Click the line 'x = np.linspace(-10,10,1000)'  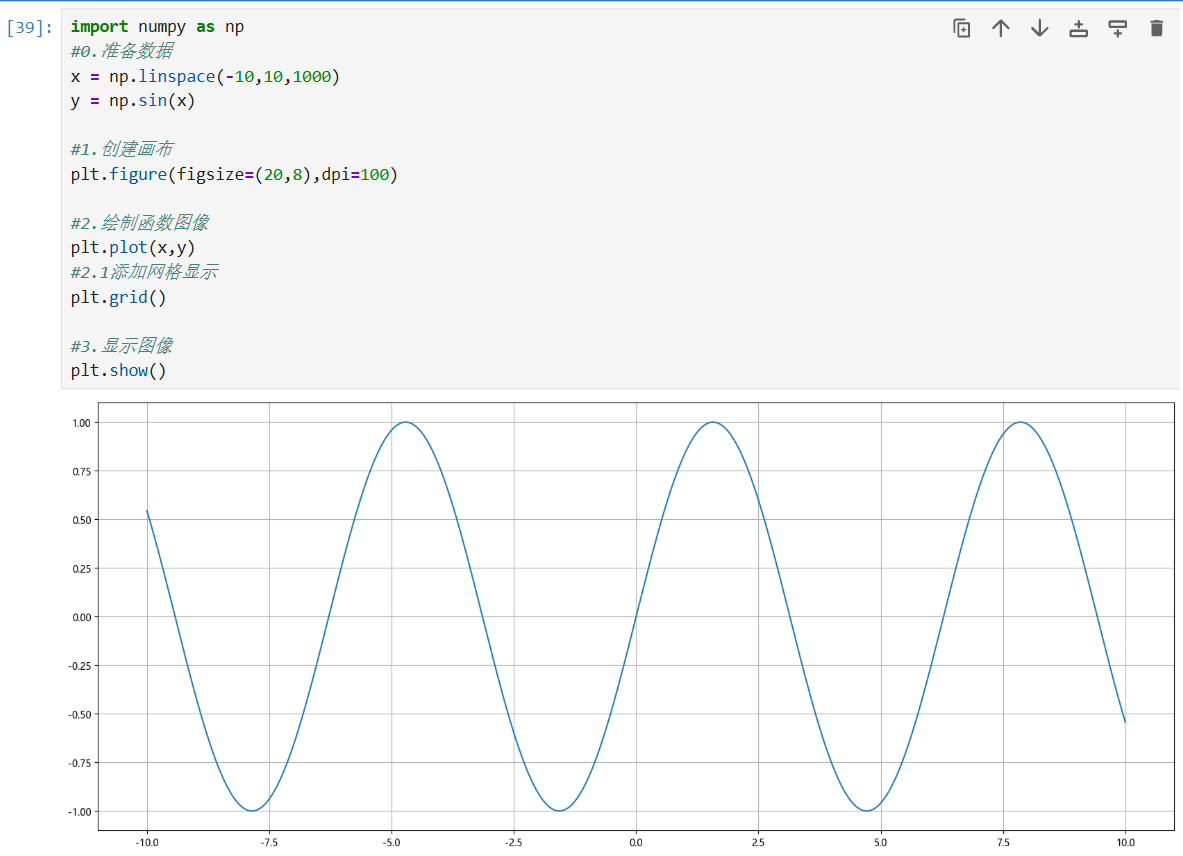coord(205,76)
